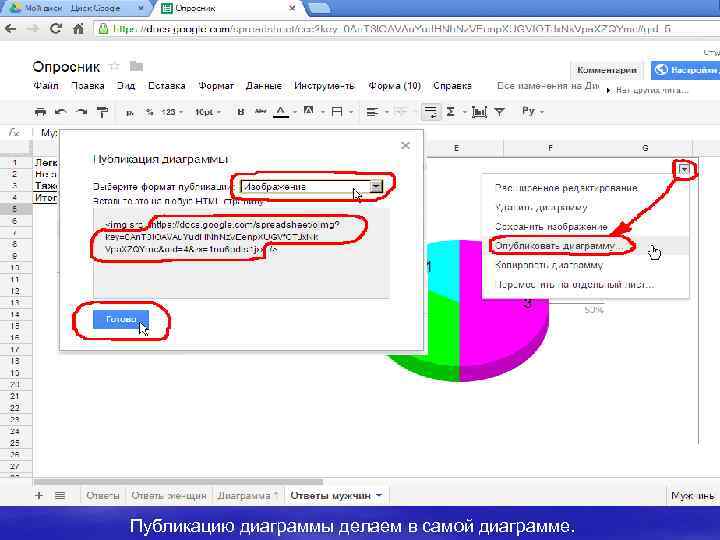Viewport: 720px width, 540px height.
Task: Click the HTML embed code text box
Action: point(242,253)
